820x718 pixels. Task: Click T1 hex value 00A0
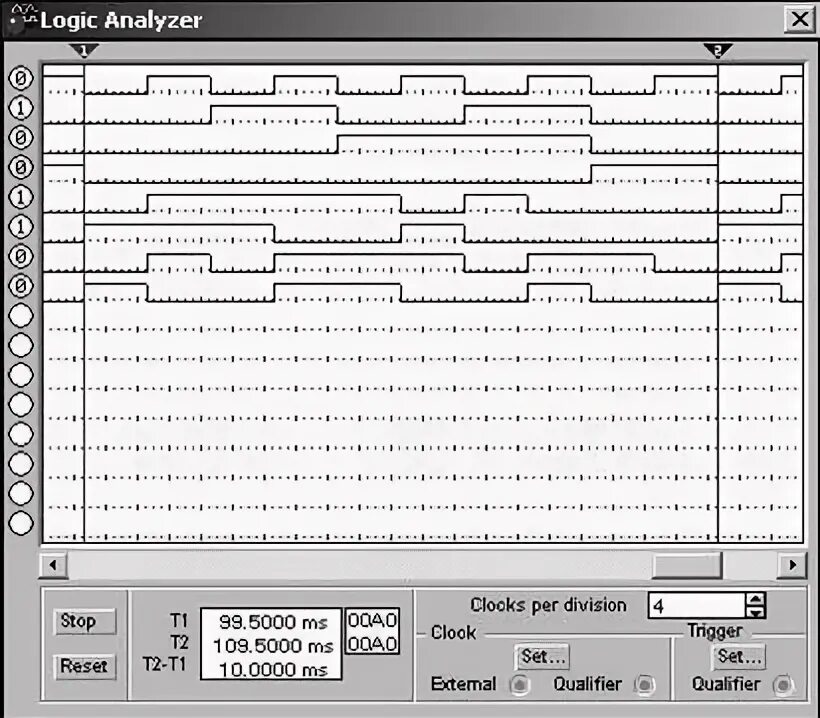[372, 621]
